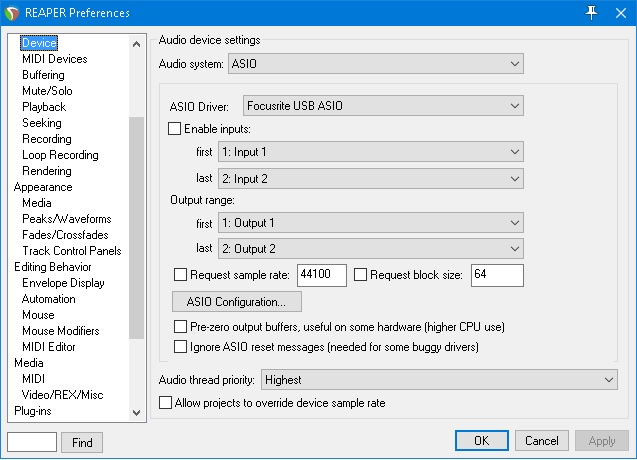Viewport: 637px width, 460px height.
Task: Enable Request sample rate checkbox
Action: tap(180, 274)
